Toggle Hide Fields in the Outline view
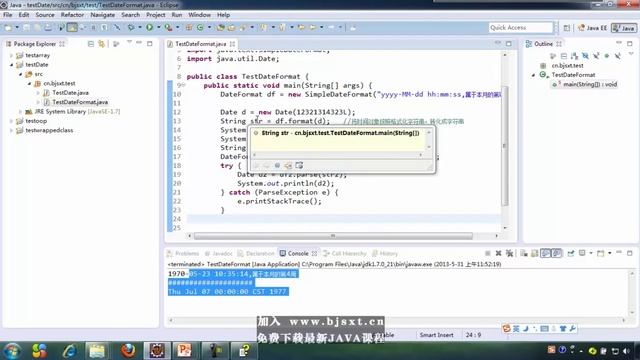The width and height of the screenshot is (640, 360). (585, 56)
